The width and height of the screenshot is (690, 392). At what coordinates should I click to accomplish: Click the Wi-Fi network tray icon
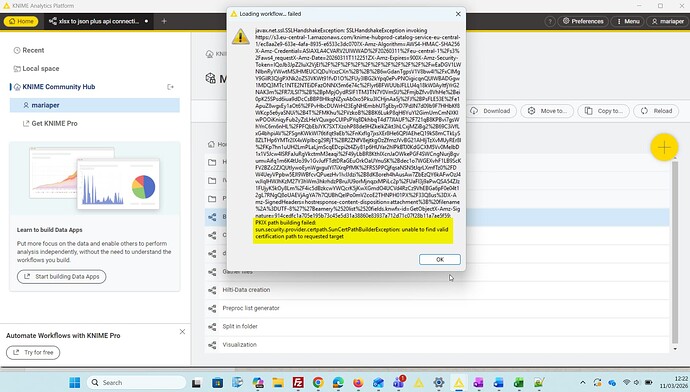coord(627,383)
